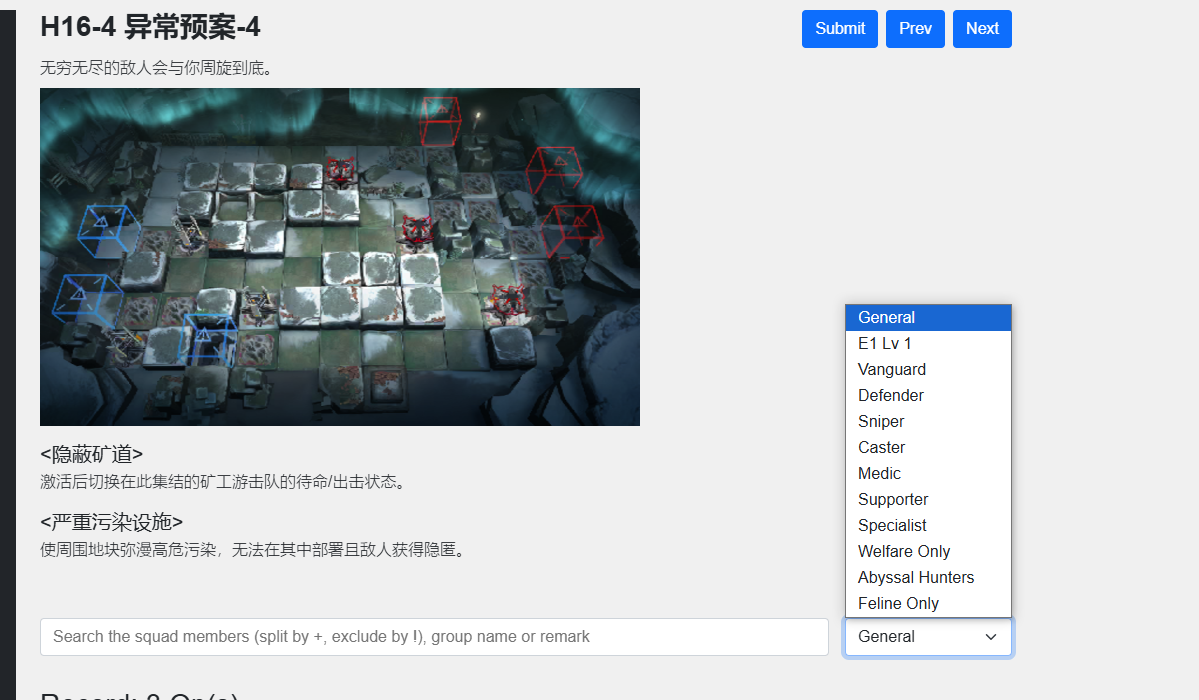The width and height of the screenshot is (1199, 700).
Task: Click the 隐蔽矿道 heading text
Action: (x=92, y=454)
